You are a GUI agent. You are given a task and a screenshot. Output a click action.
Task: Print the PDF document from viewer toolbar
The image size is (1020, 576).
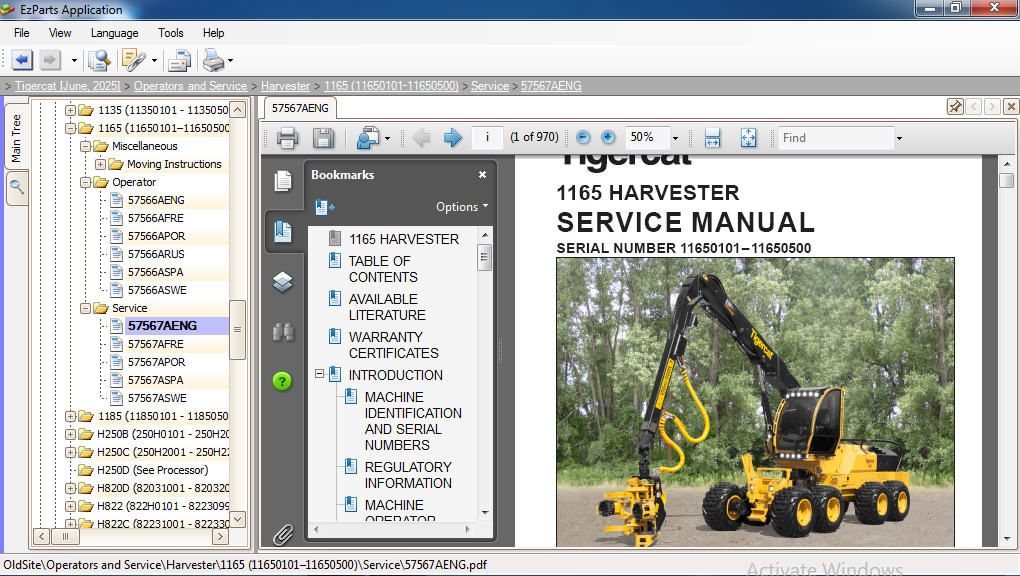pyautogui.click(x=288, y=137)
